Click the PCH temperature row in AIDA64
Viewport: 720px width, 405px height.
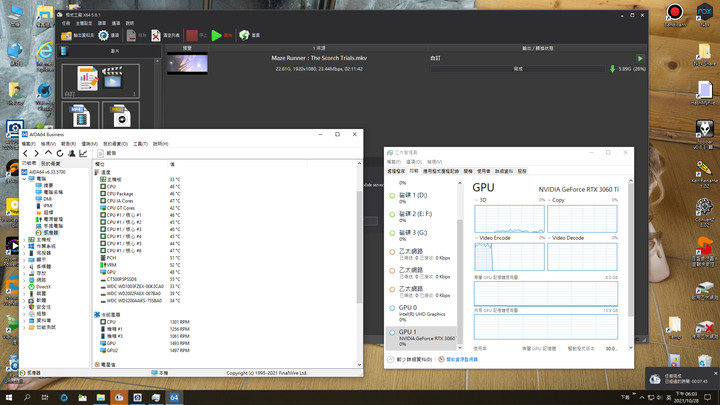click(x=225, y=258)
